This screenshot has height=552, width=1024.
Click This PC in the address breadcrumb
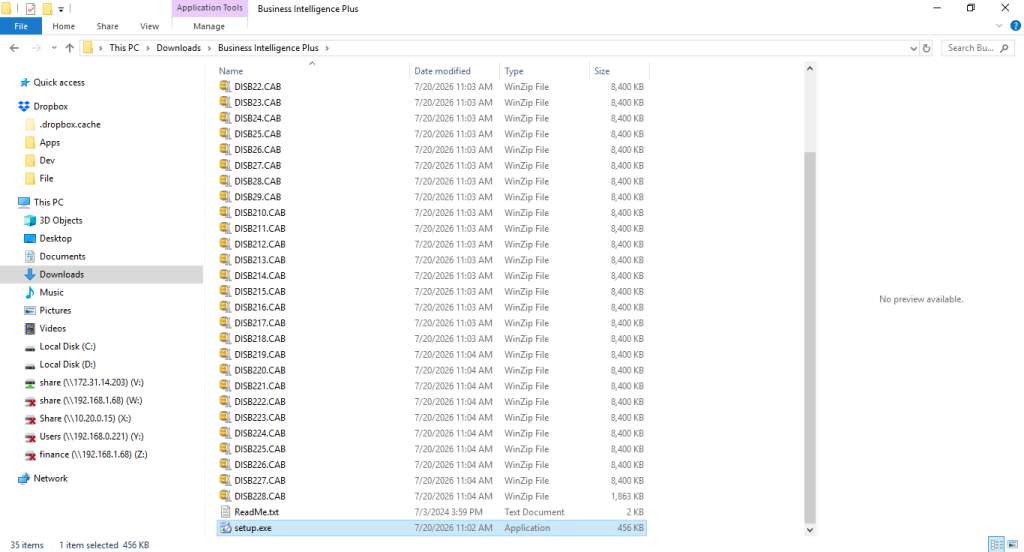pos(124,48)
